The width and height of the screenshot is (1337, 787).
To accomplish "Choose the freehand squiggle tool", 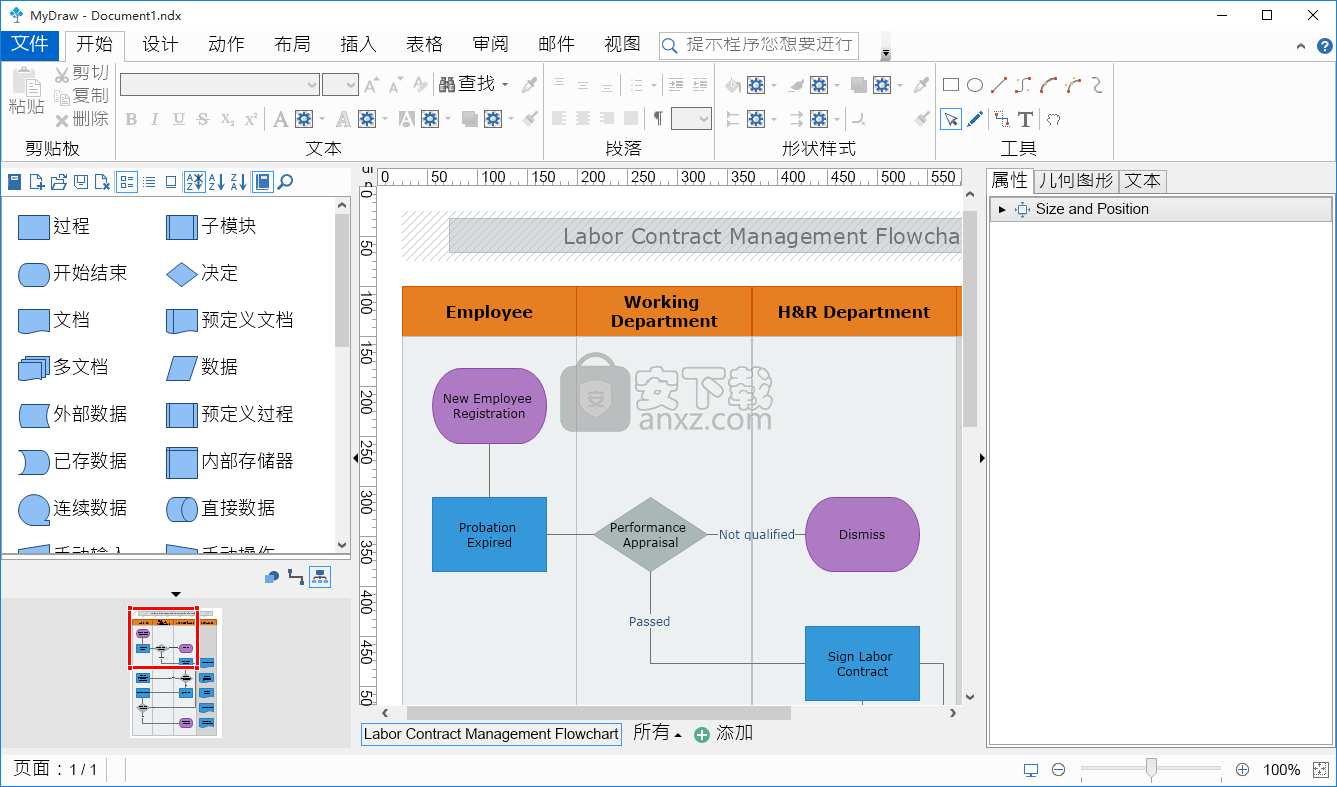I will 1097,85.
